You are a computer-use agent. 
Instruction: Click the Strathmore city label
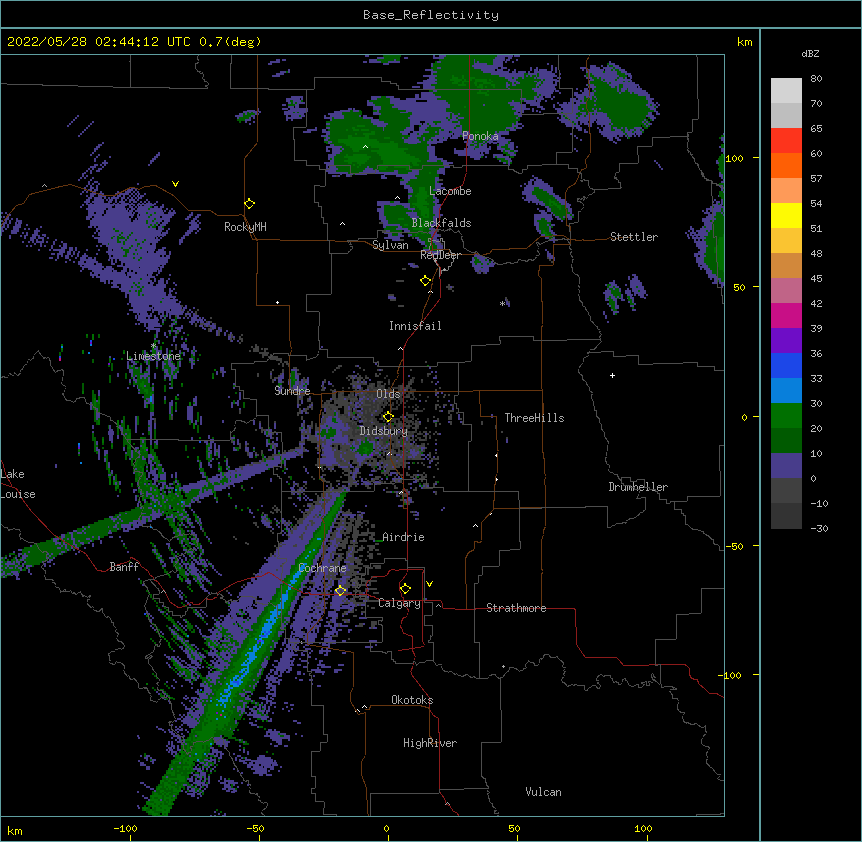pyautogui.click(x=516, y=608)
